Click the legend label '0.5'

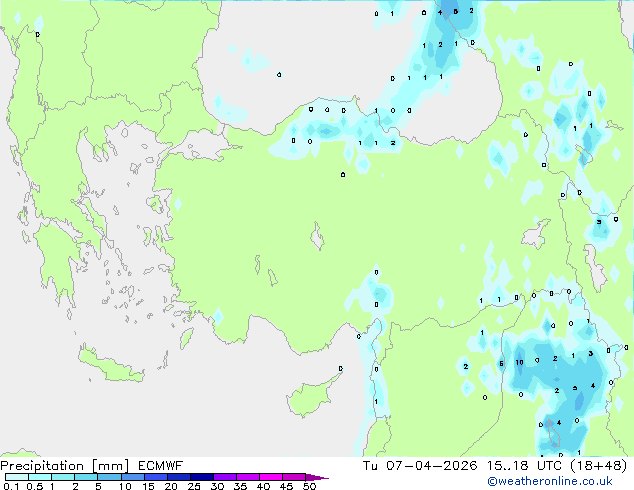click(35, 486)
